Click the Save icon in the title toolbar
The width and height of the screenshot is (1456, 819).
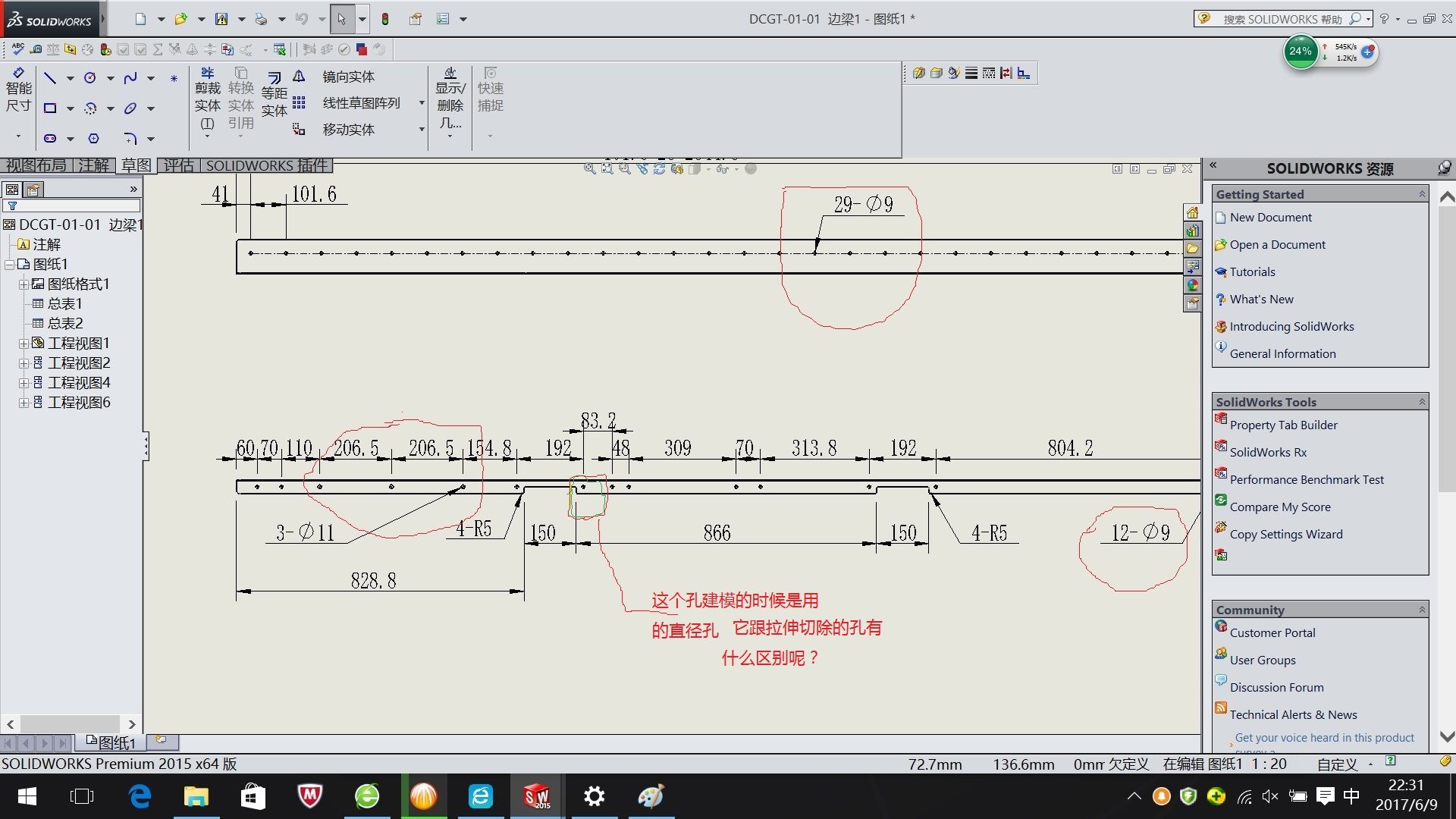[x=221, y=19]
